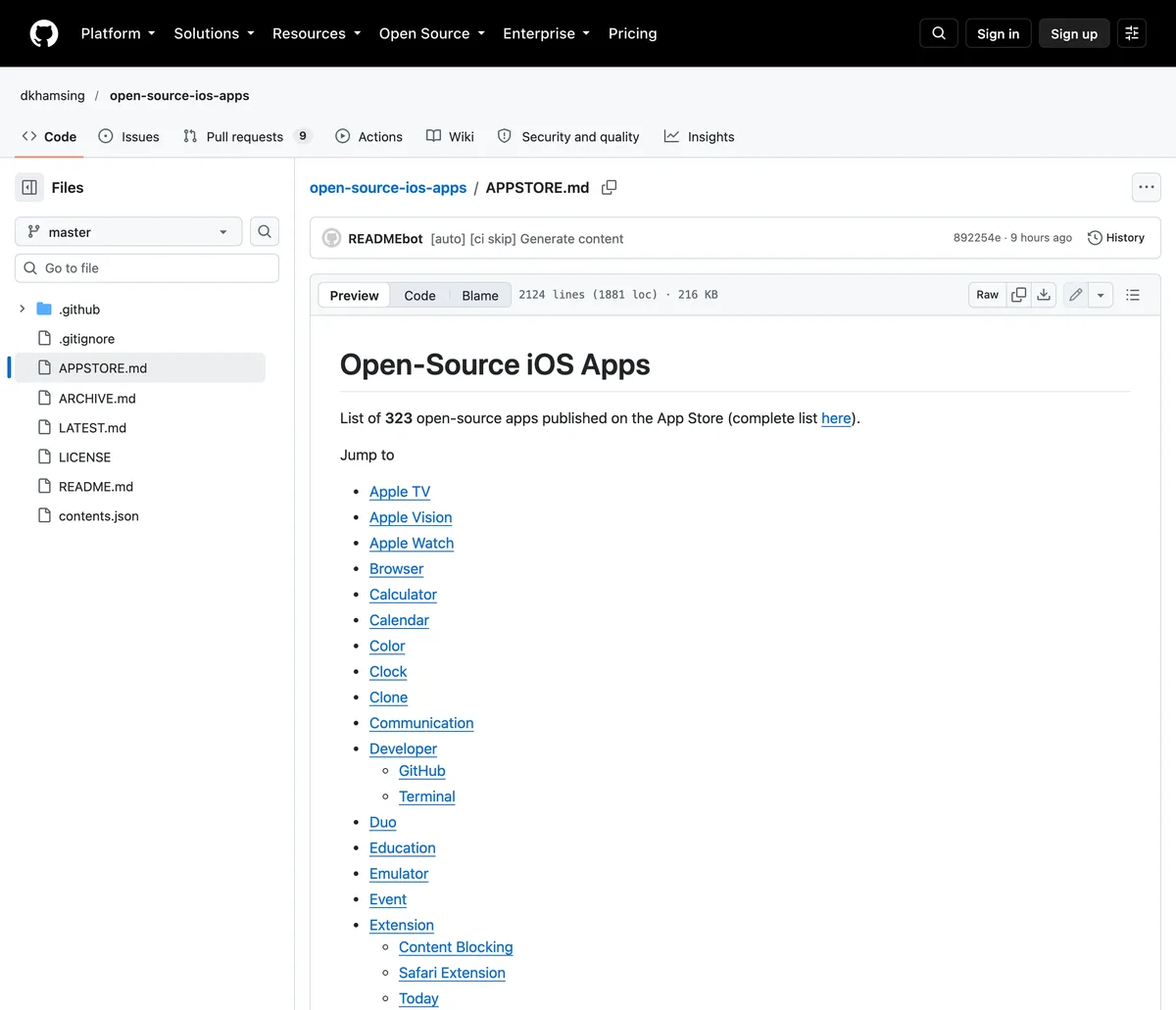
Task: Copy APPSTORE.md path icon
Action: (x=609, y=187)
